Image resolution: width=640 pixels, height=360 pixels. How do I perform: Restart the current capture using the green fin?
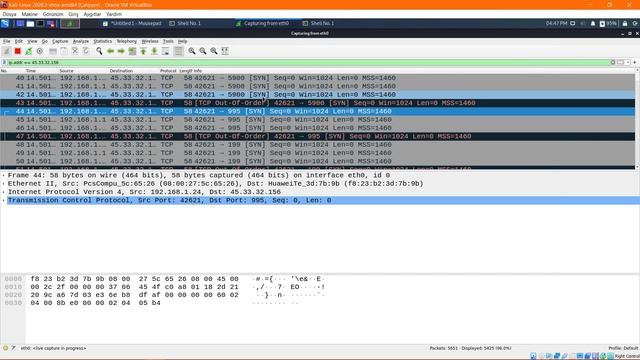click(29, 51)
